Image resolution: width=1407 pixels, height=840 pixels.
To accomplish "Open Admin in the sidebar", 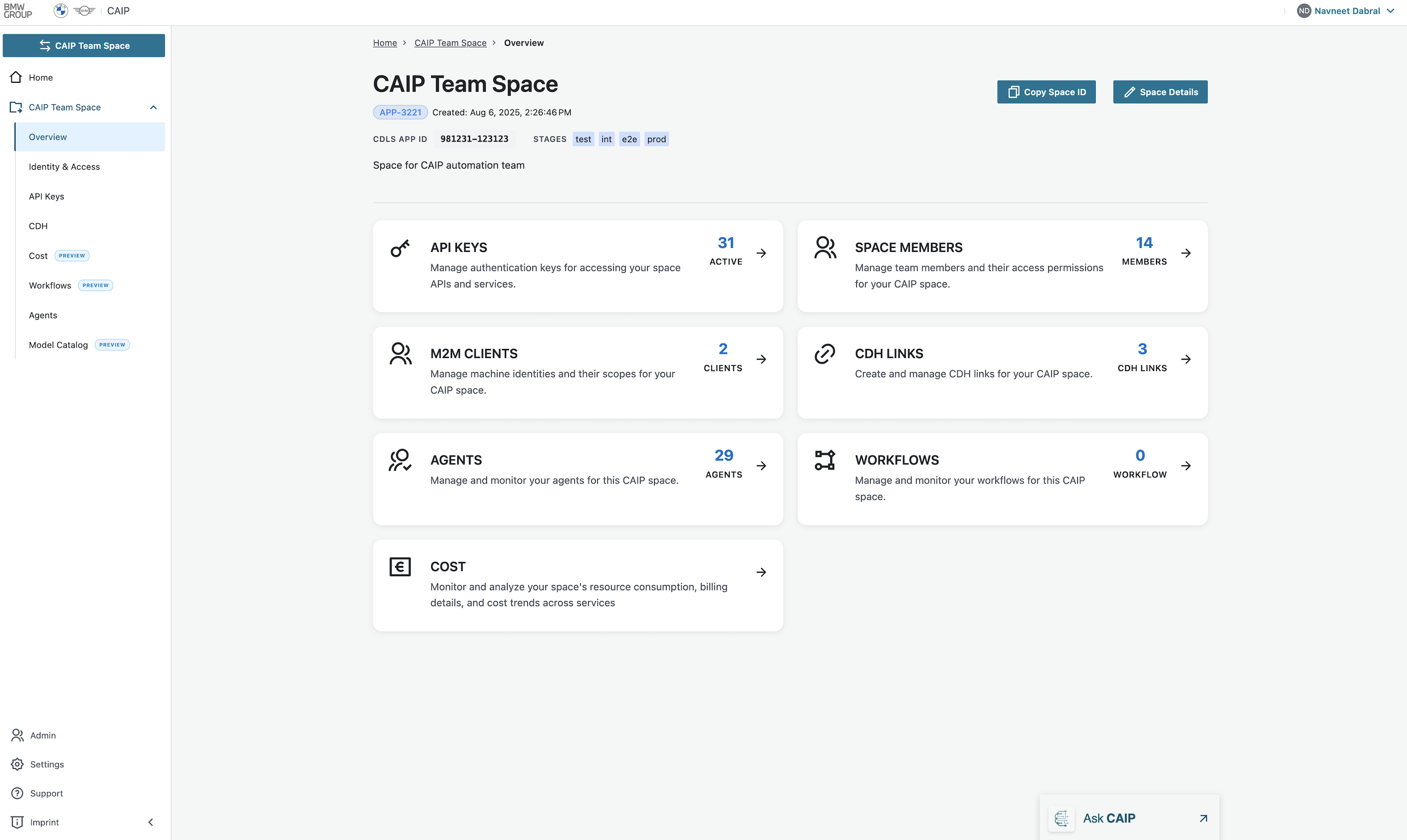I will click(43, 735).
